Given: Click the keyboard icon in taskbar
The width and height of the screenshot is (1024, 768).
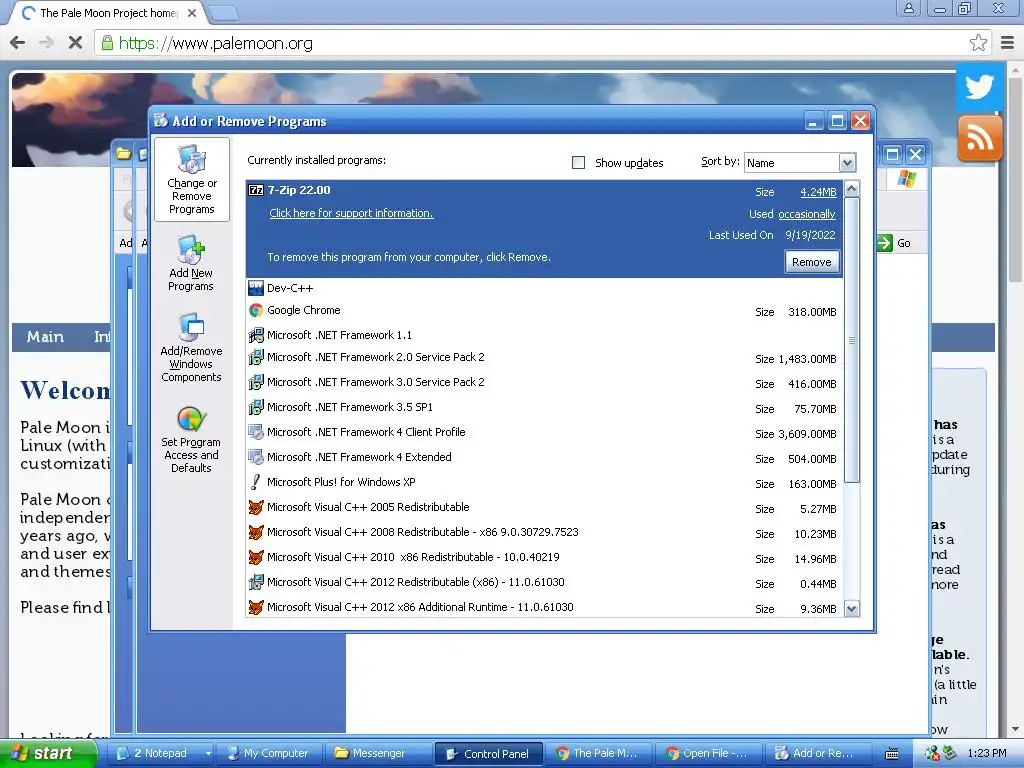Looking at the screenshot, I should tap(891, 754).
